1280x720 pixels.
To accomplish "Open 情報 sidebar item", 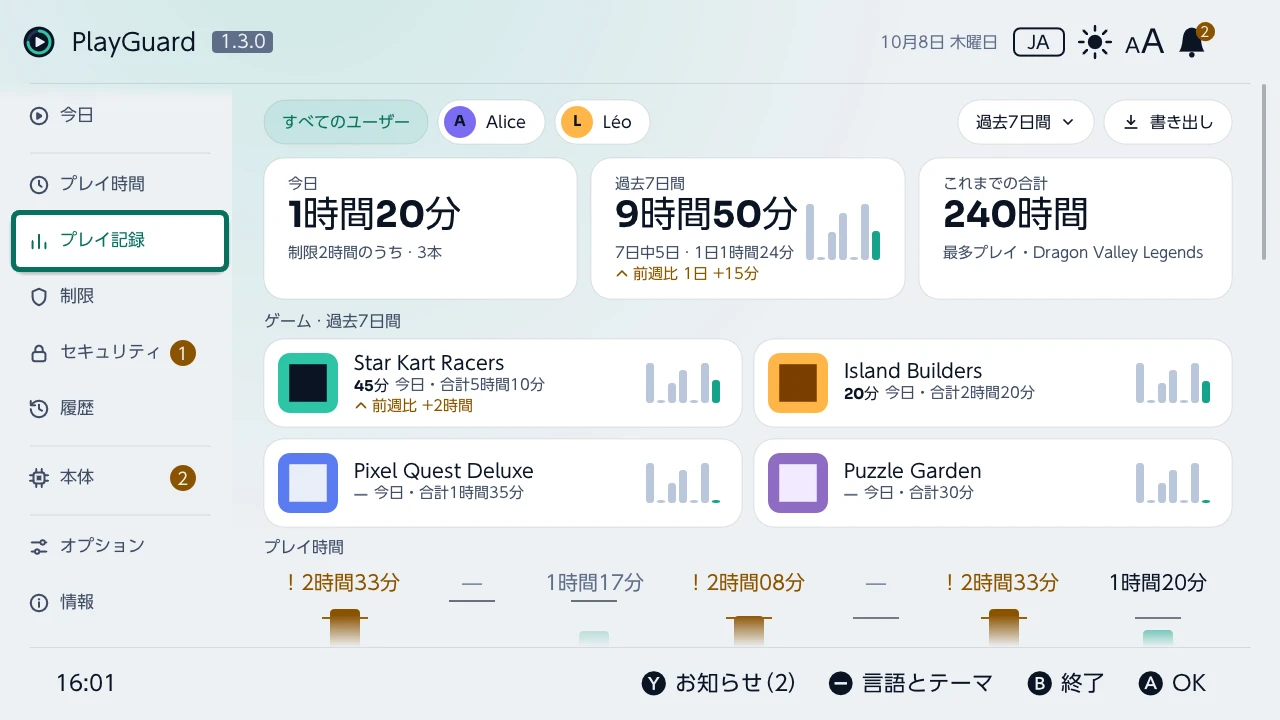I will (x=120, y=602).
